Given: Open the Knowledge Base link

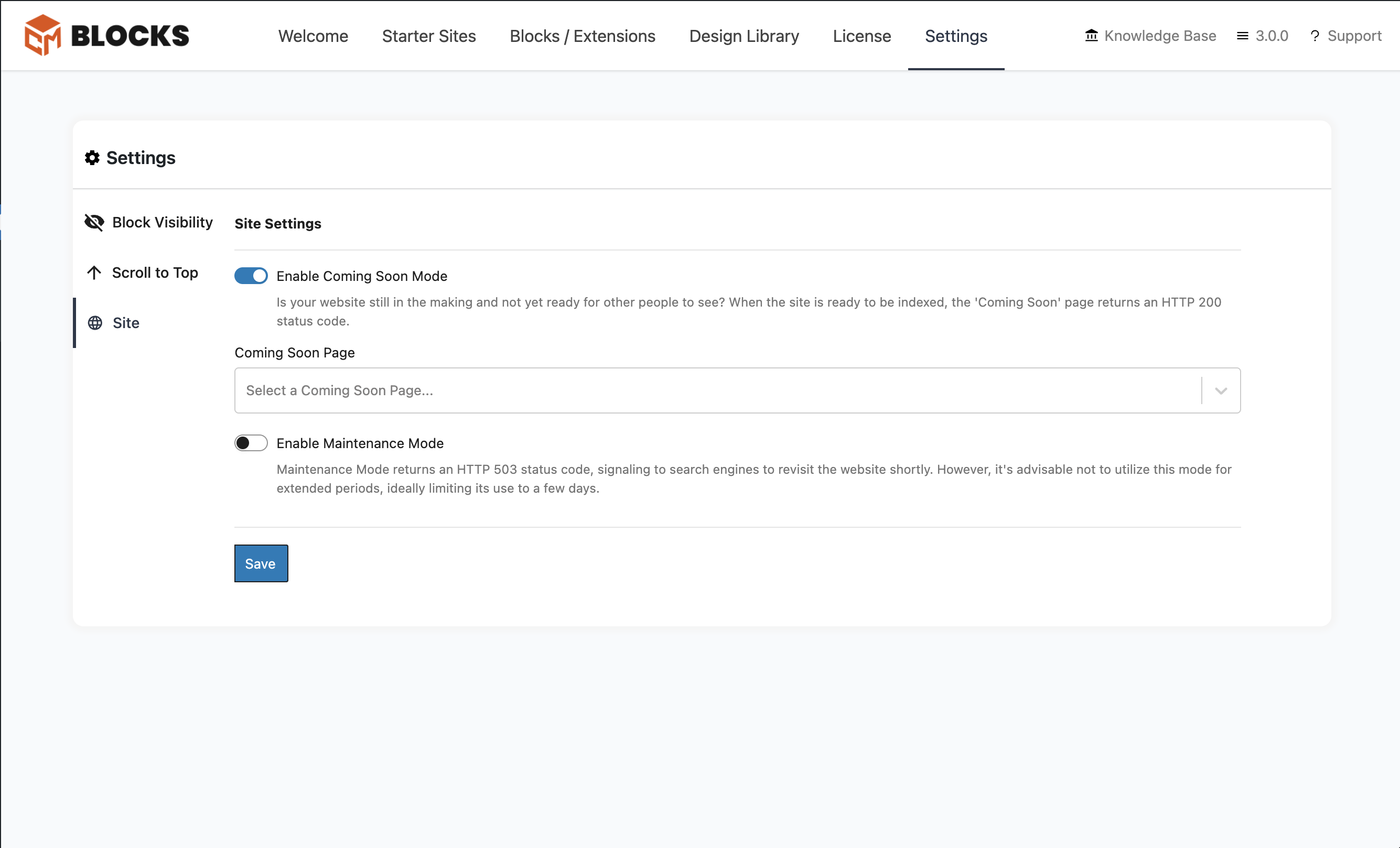Looking at the screenshot, I should (1159, 36).
